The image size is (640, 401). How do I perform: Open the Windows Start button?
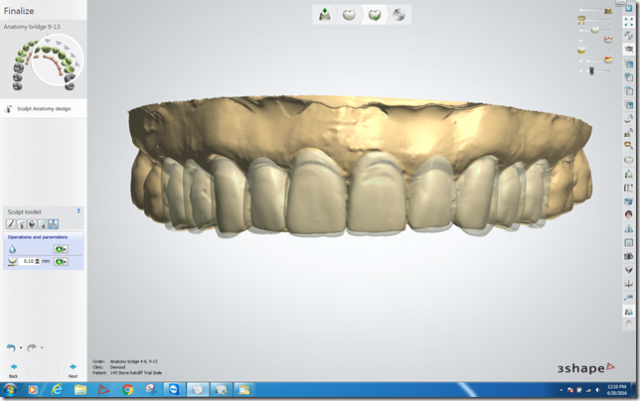pyautogui.click(x=10, y=390)
